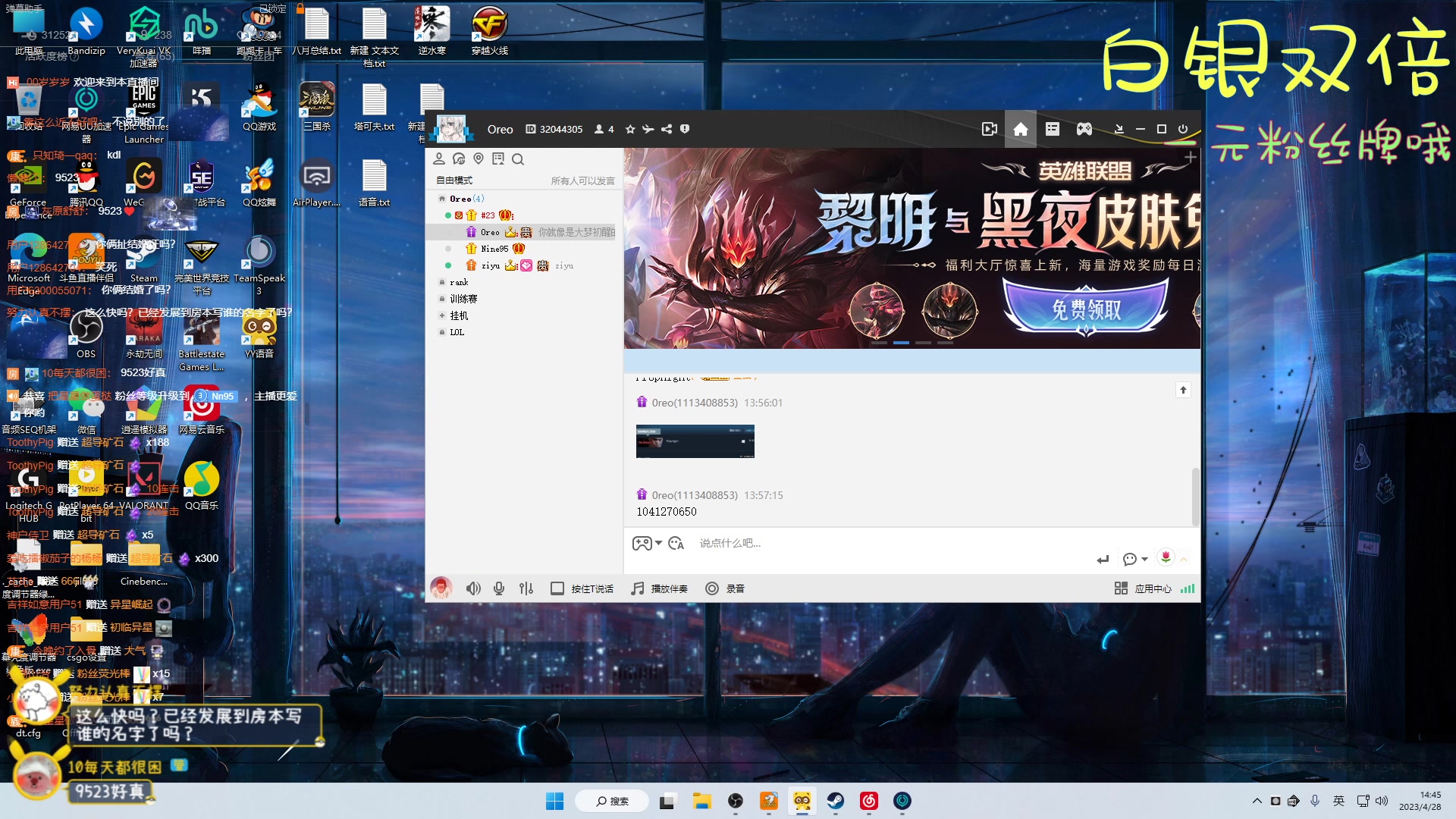
Task: Open the dropdown arrow next to chat gamepad icon
Action: pyautogui.click(x=658, y=543)
